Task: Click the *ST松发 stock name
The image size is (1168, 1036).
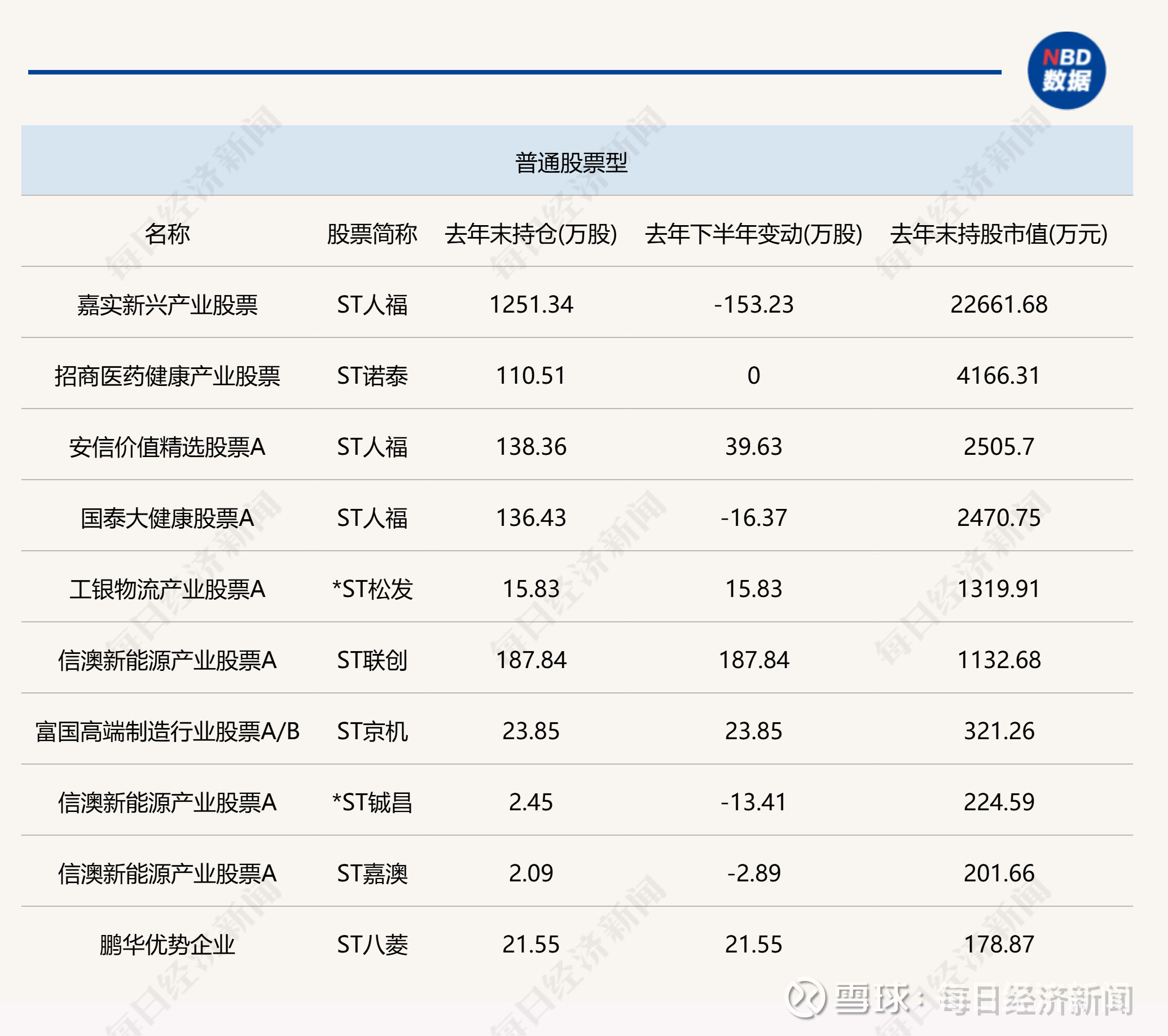Action: point(372,589)
